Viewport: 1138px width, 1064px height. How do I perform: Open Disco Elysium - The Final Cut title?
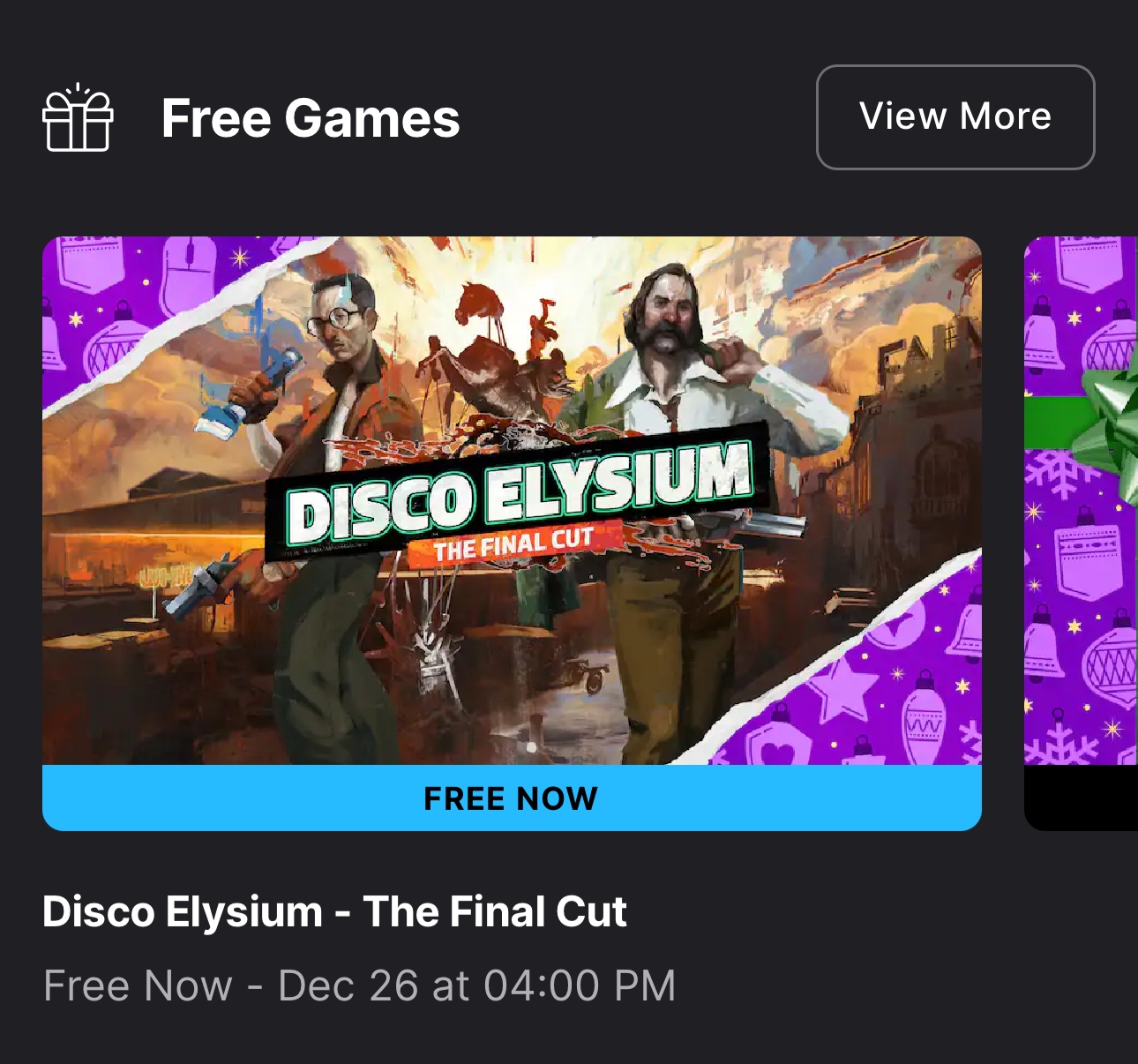tap(334, 911)
